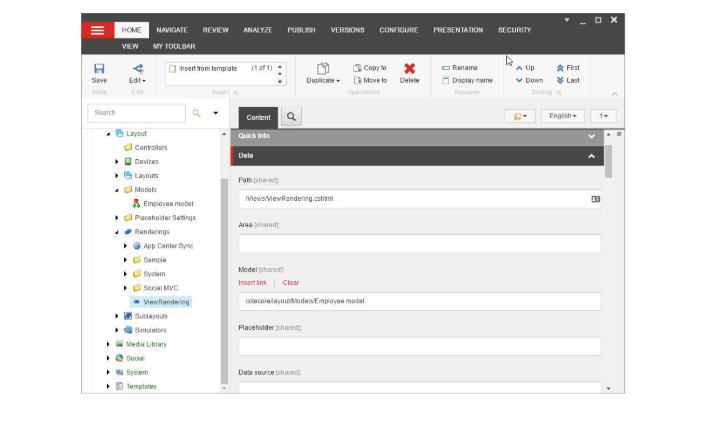Open the MY TOOLBAR tab
Screen dimensions: 727x423
tap(174, 46)
